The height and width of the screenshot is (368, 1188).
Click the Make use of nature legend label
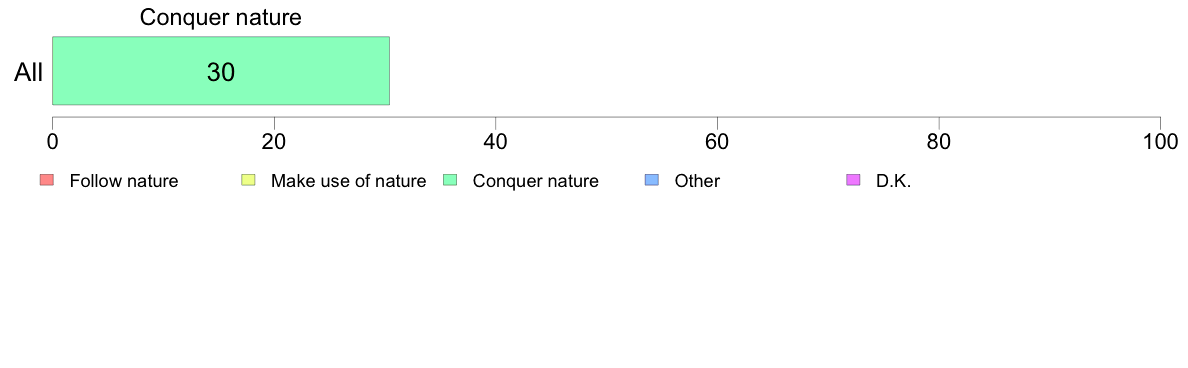[x=349, y=181]
